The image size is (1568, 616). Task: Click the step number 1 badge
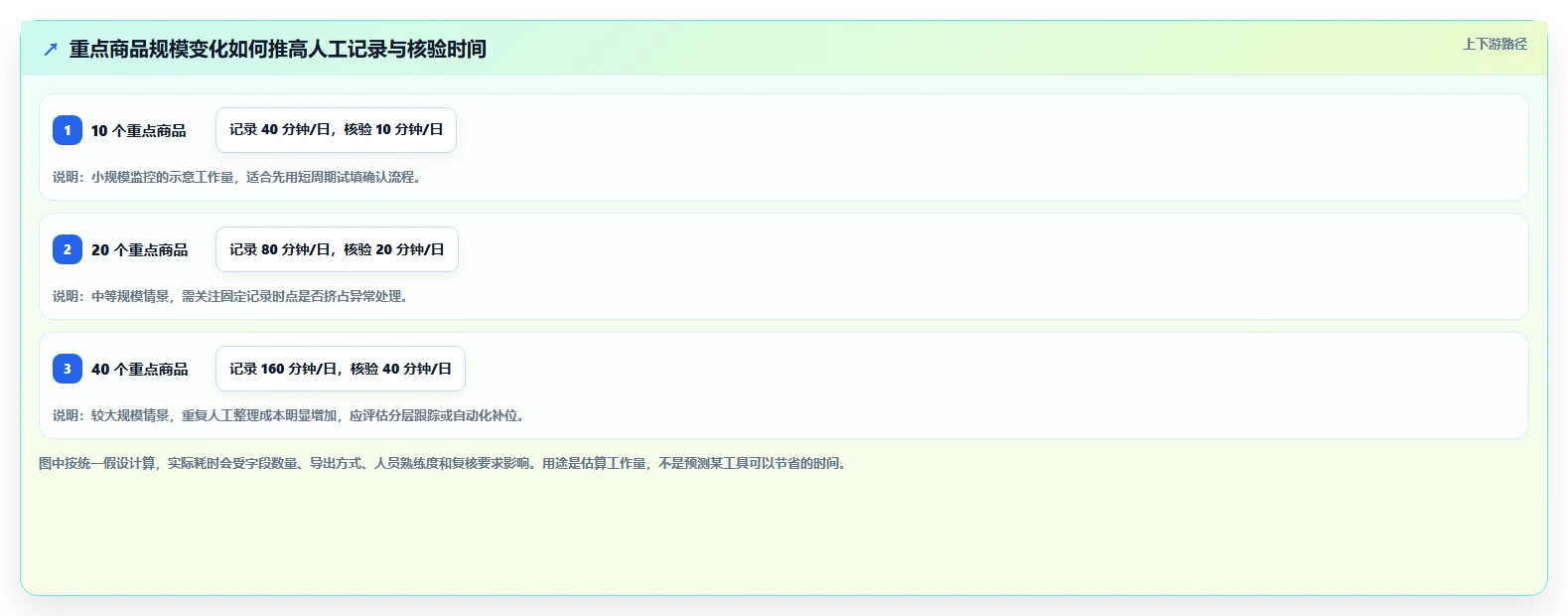click(68, 130)
